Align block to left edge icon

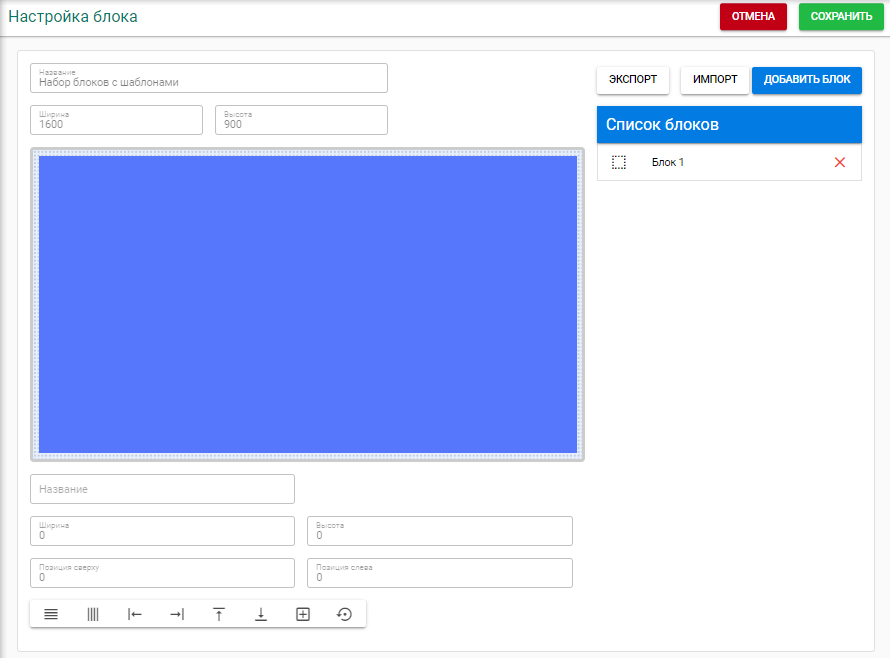(135, 614)
